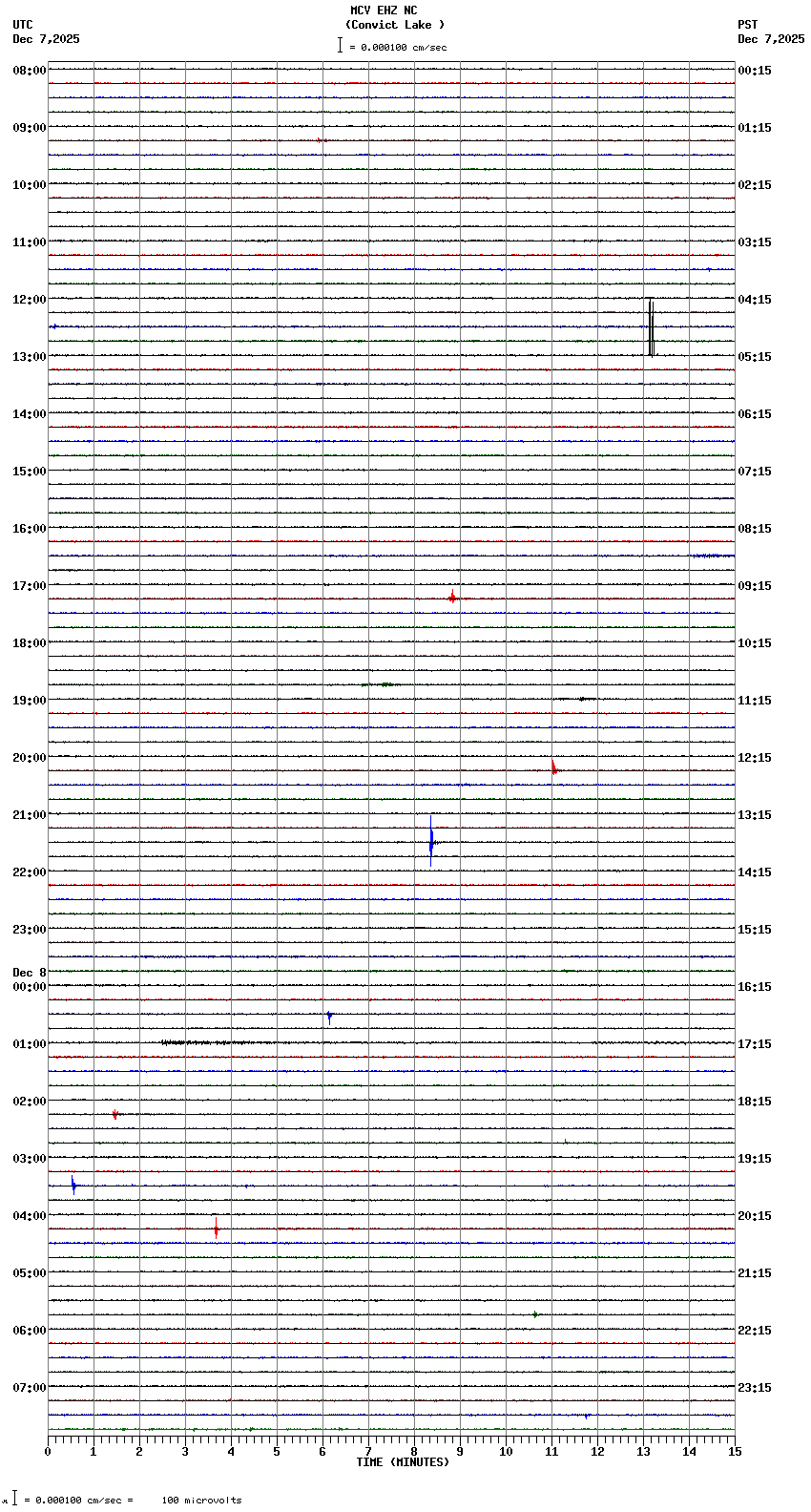
Task: Click the 23:15 PST row label
Action: click(x=755, y=1388)
